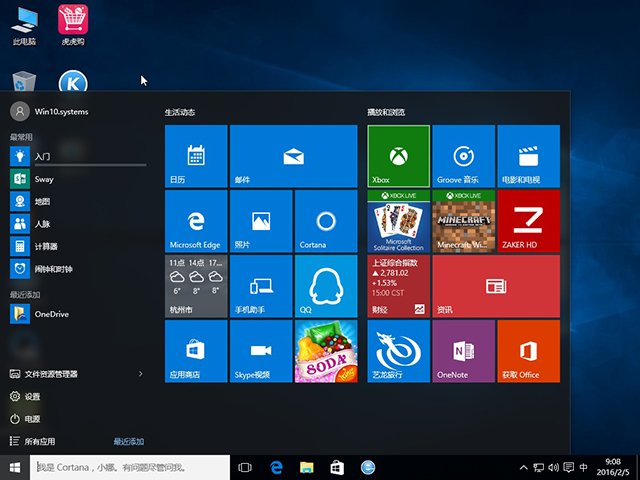Expand 所有应用 list

pyautogui.click(x=40, y=441)
